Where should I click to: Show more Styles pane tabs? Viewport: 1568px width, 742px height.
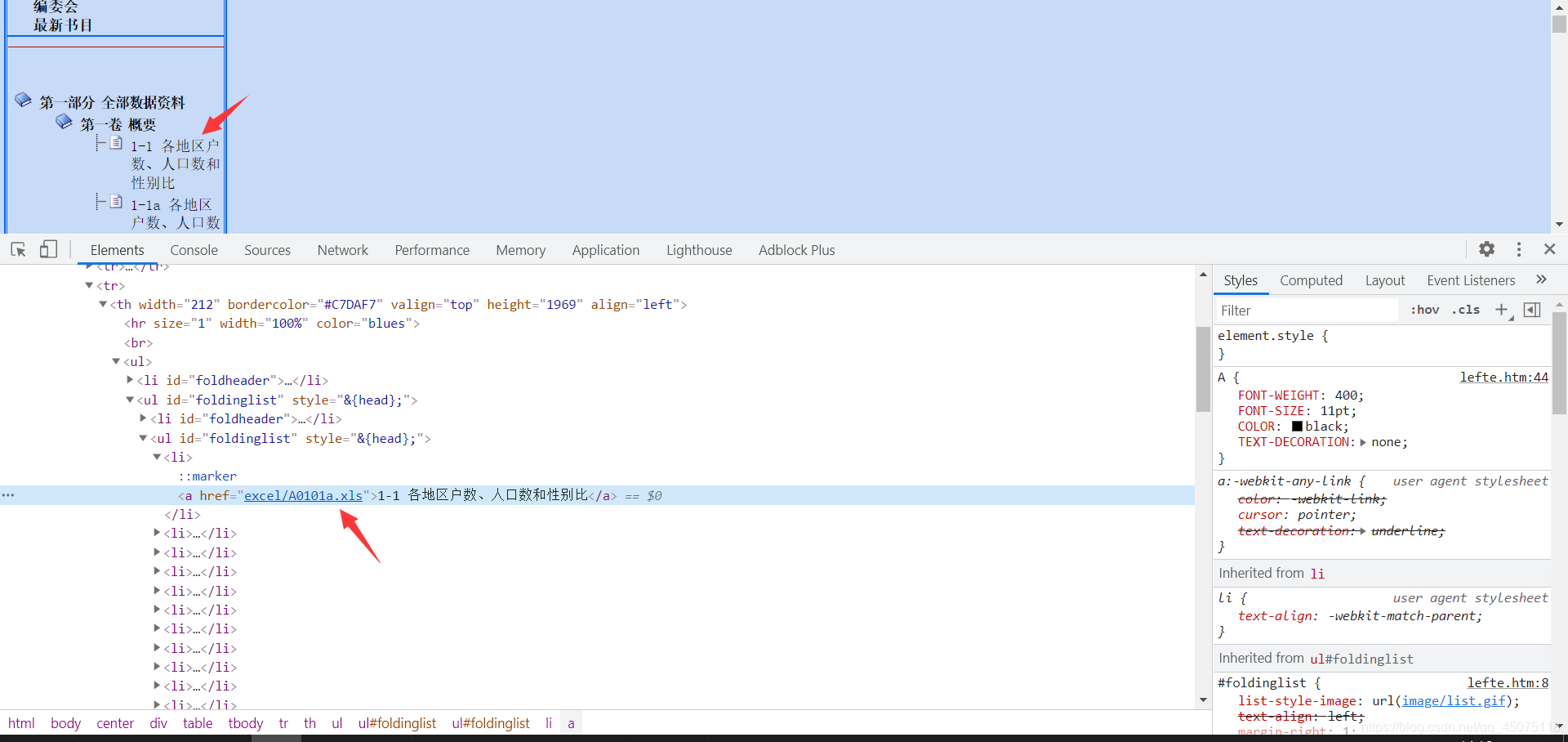[x=1541, y=279]
